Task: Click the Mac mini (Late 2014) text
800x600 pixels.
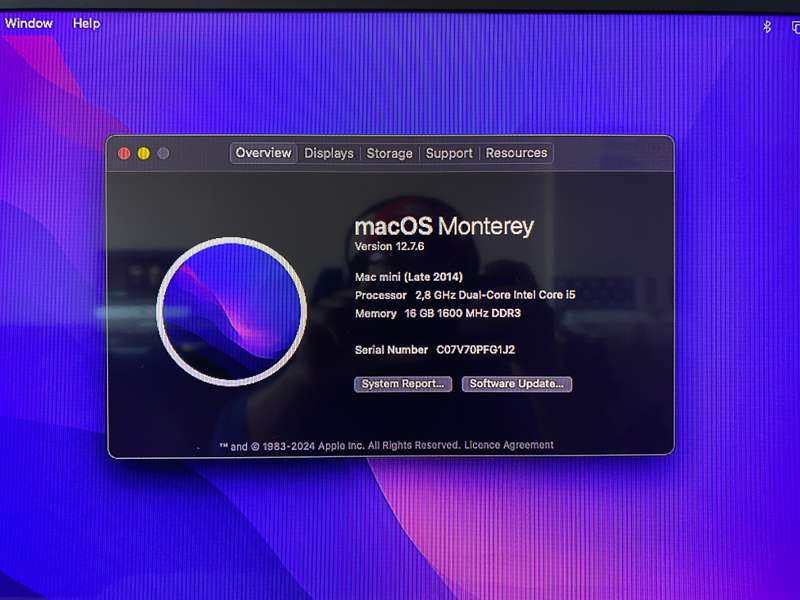Action: pyautogui.click(x=409, y=277)
